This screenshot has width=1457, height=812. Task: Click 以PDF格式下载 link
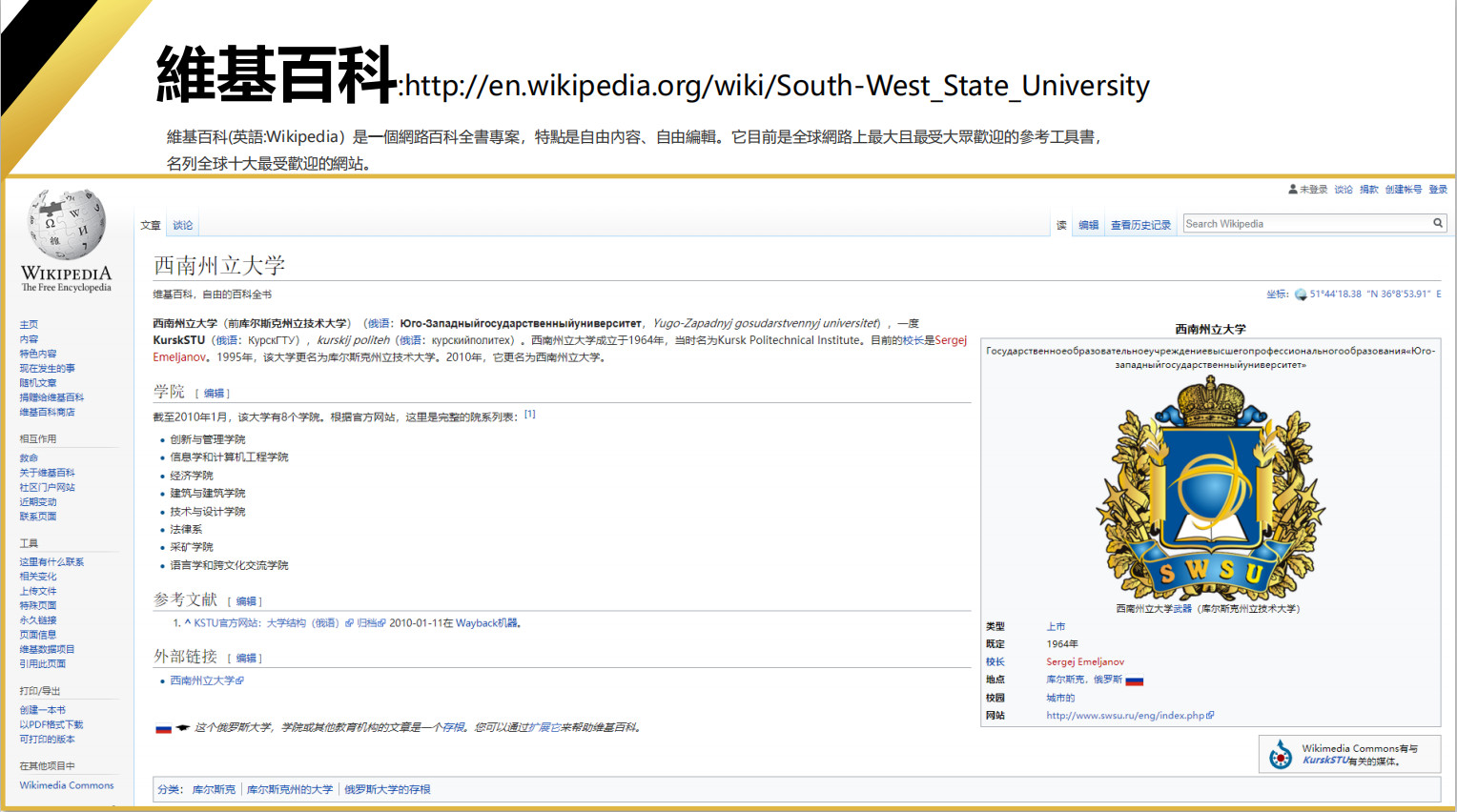tap(51, 725)
